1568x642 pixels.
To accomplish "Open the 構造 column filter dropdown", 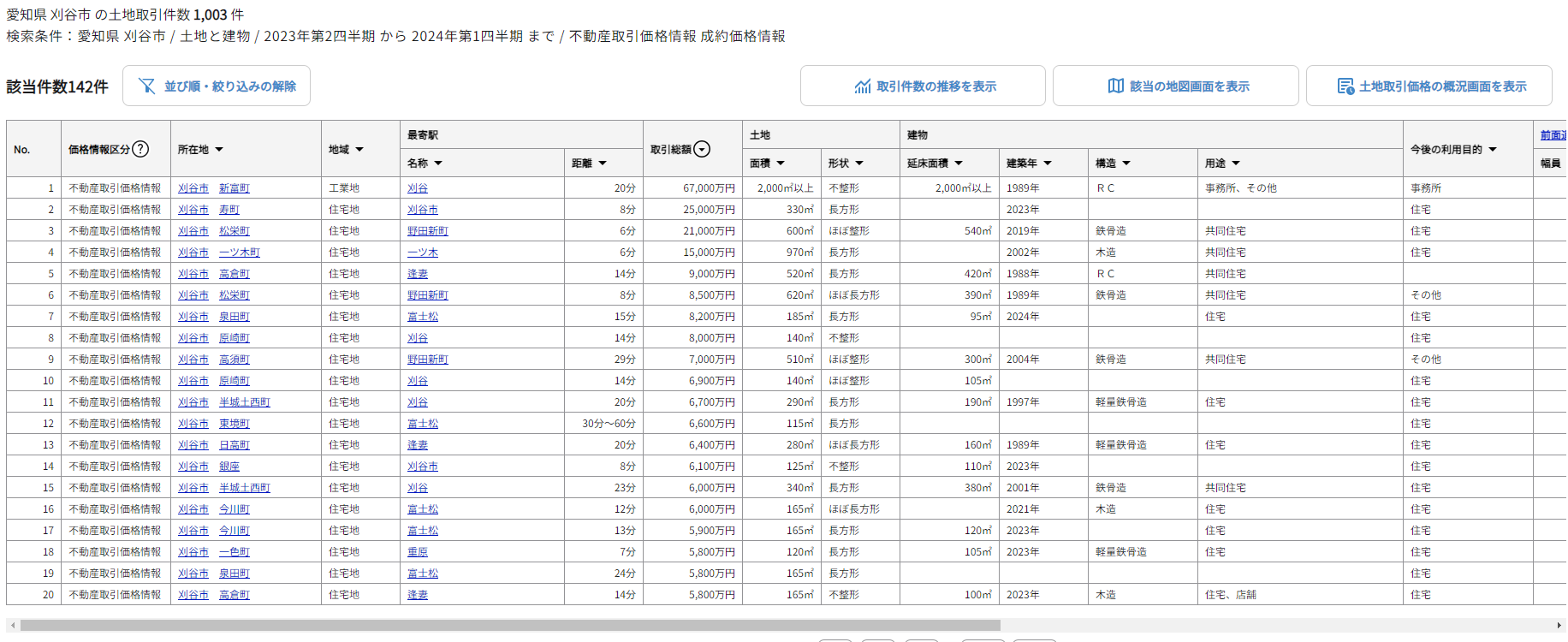I will (1126, 163).
